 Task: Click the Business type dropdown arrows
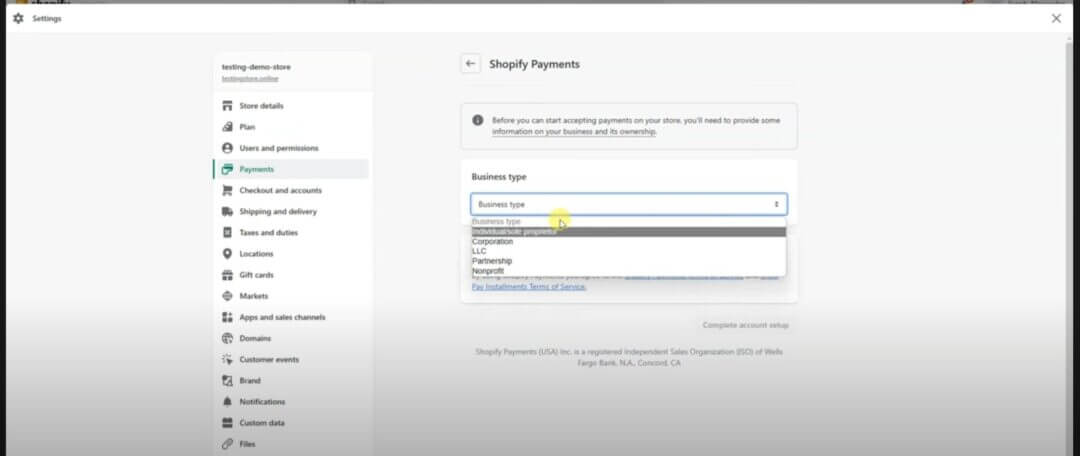pyautogui.click(x=776, y=205)
